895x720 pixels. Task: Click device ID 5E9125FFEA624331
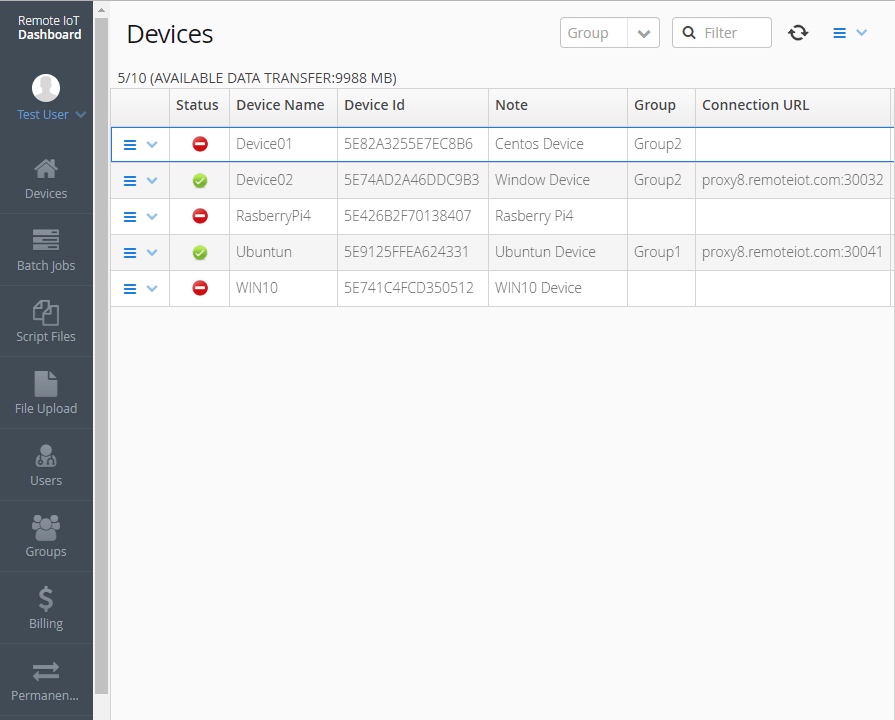[406, 252]
